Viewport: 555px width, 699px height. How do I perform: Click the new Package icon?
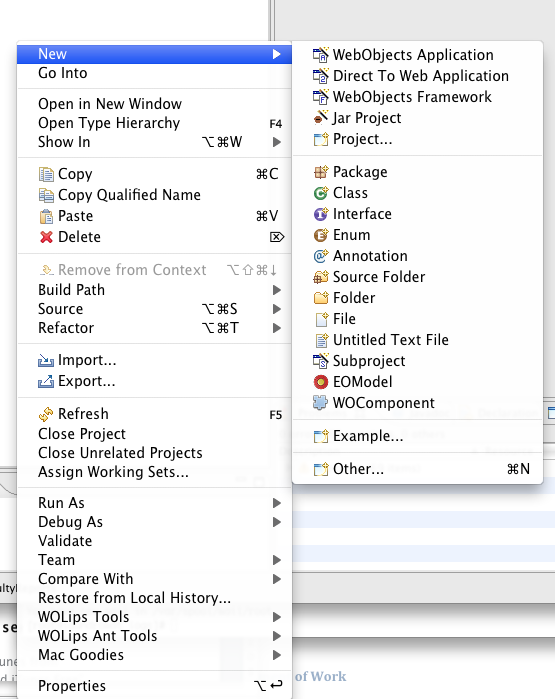click(321, 172)
